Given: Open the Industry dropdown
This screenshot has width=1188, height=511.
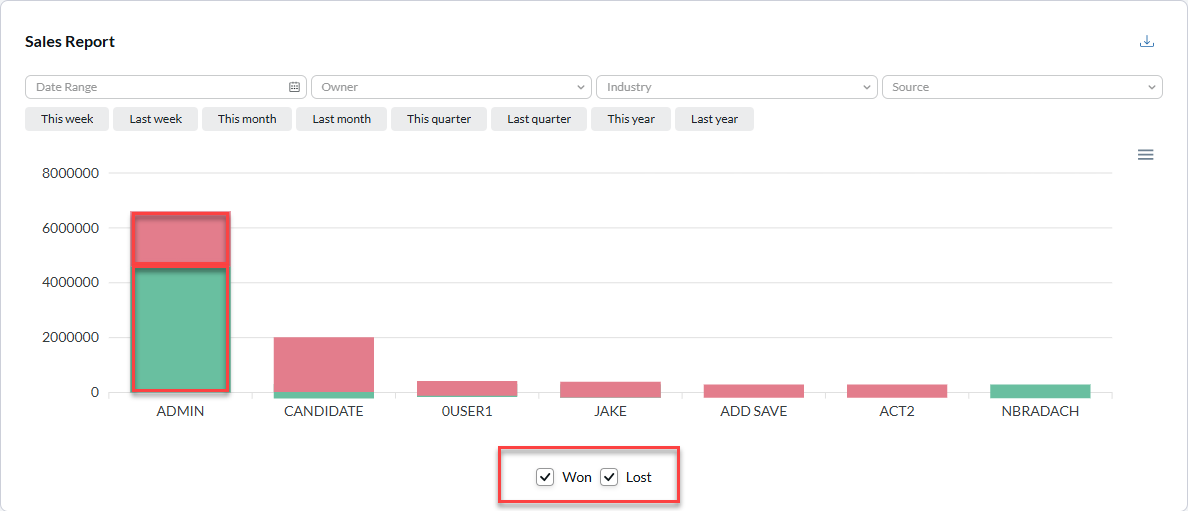Looking at the screenshot, I should click(x=736, y=87).
